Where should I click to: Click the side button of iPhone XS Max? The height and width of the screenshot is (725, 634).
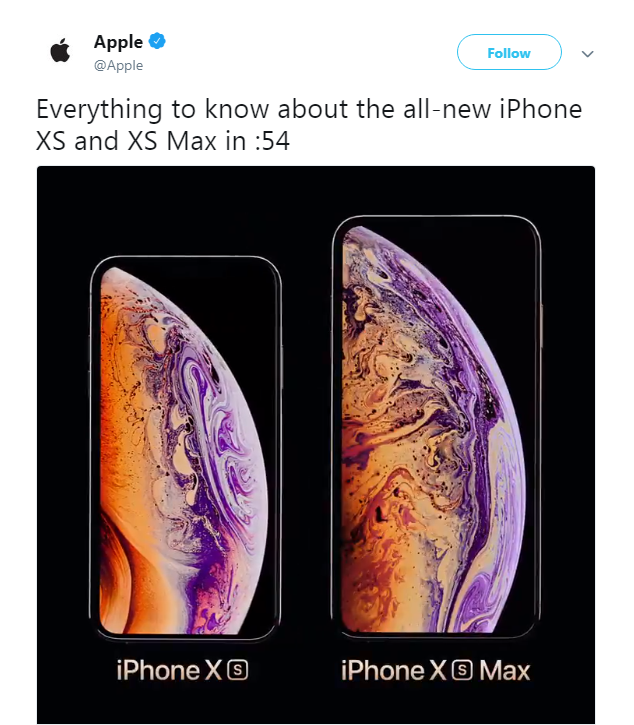coord(542,325)
